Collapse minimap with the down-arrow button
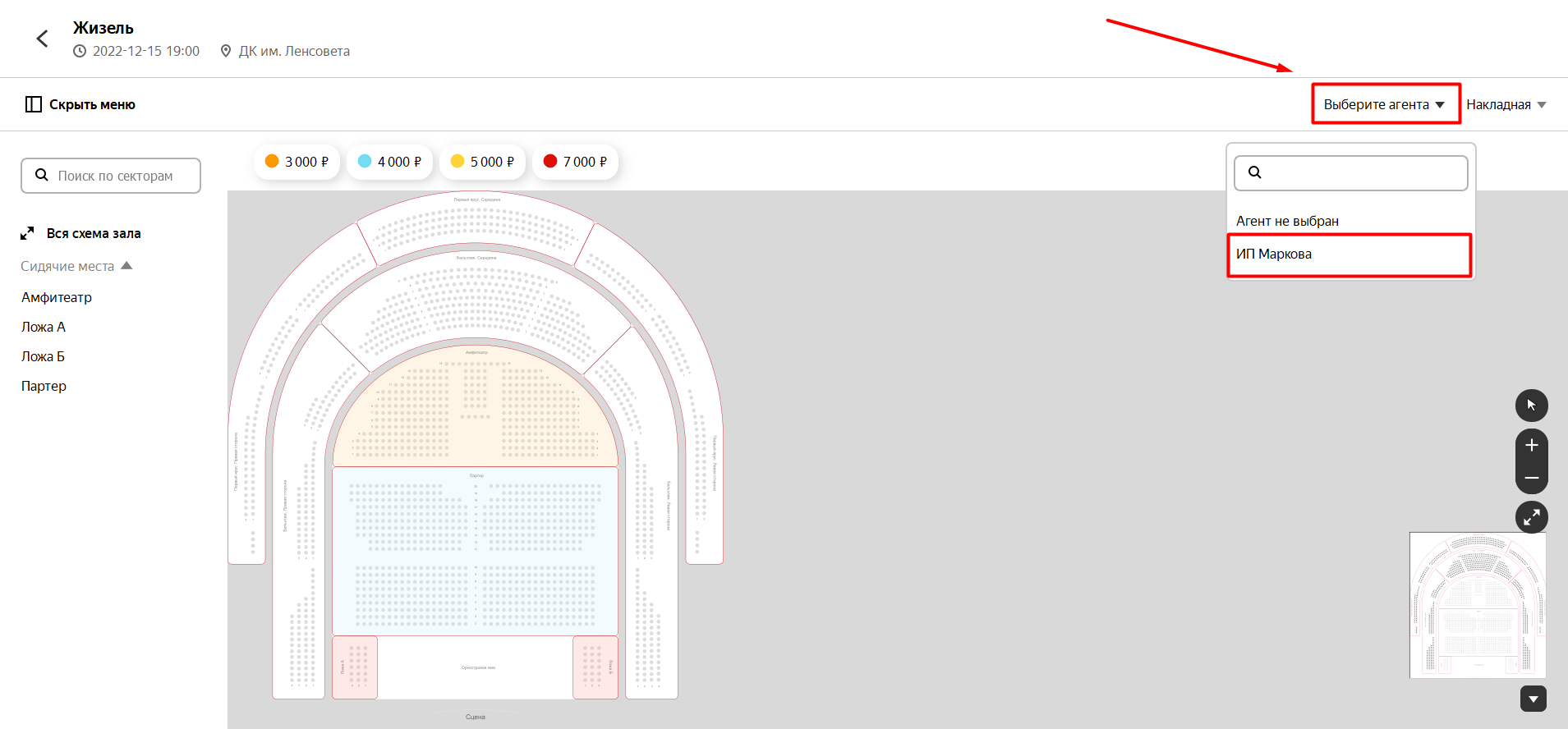Viewport: 1568px width, 729px height. pos(1533,699)
